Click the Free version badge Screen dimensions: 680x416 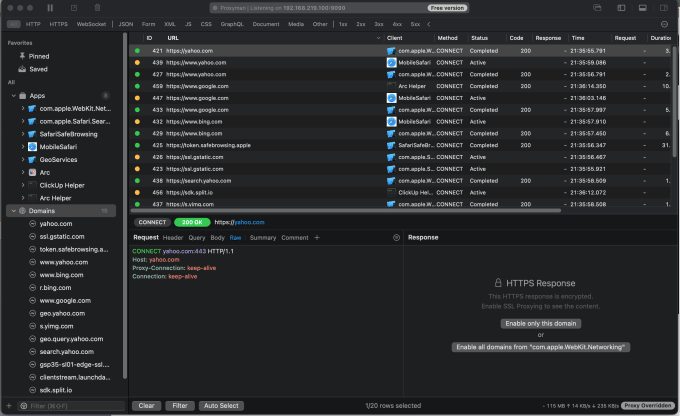(447, 8)
